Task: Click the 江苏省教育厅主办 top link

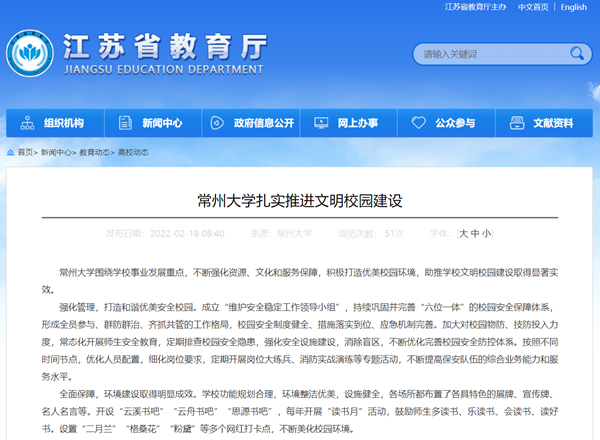Action: pos(473,7)
